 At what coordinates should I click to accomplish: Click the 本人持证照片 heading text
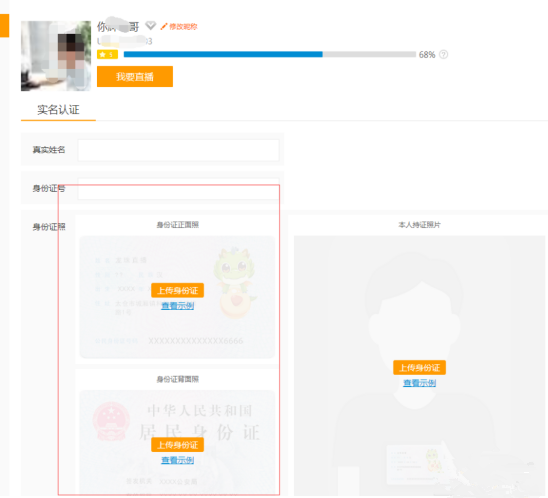419,225
